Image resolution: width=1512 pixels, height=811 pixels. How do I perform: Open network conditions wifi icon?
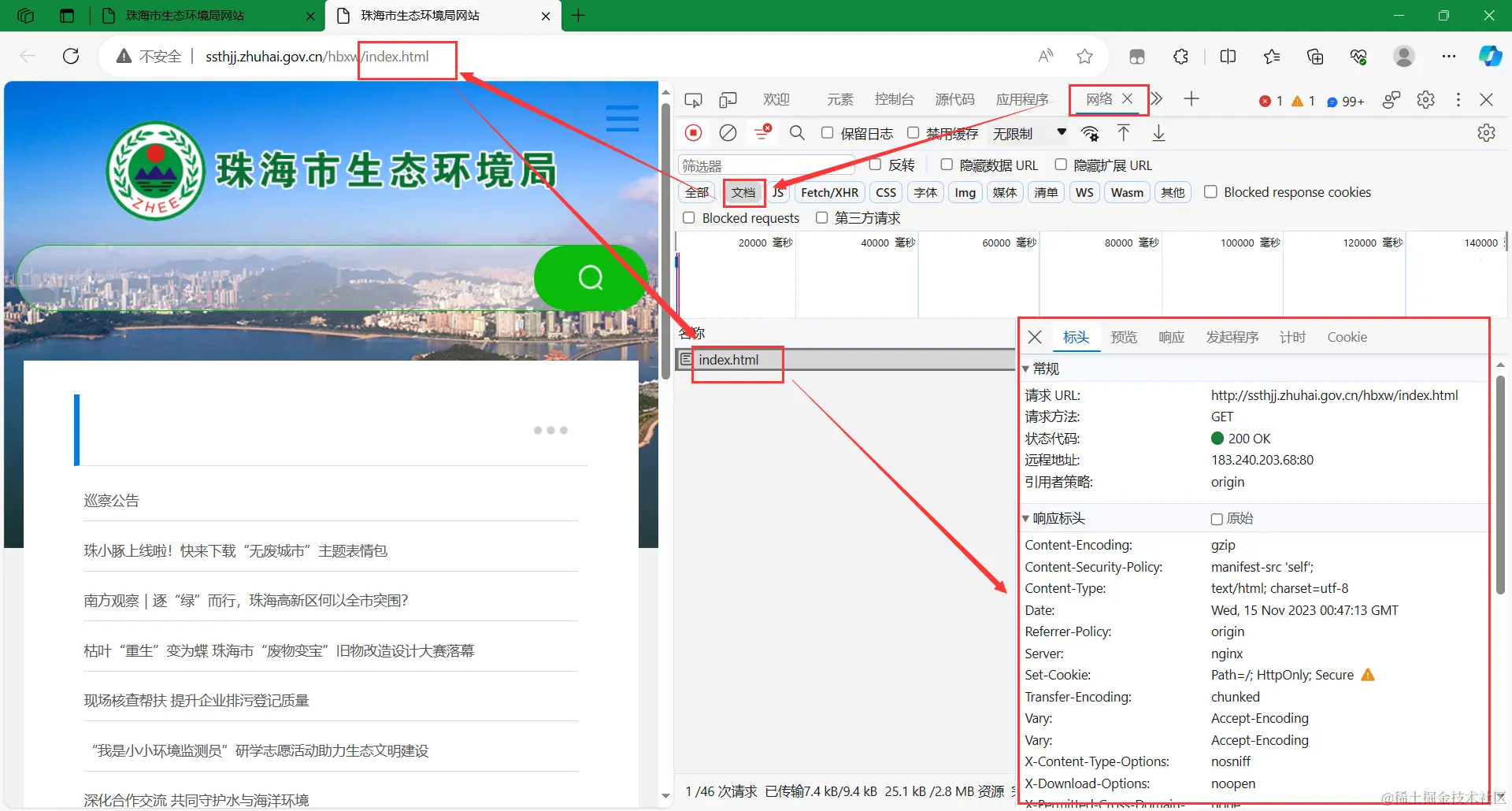(1090, 134)
